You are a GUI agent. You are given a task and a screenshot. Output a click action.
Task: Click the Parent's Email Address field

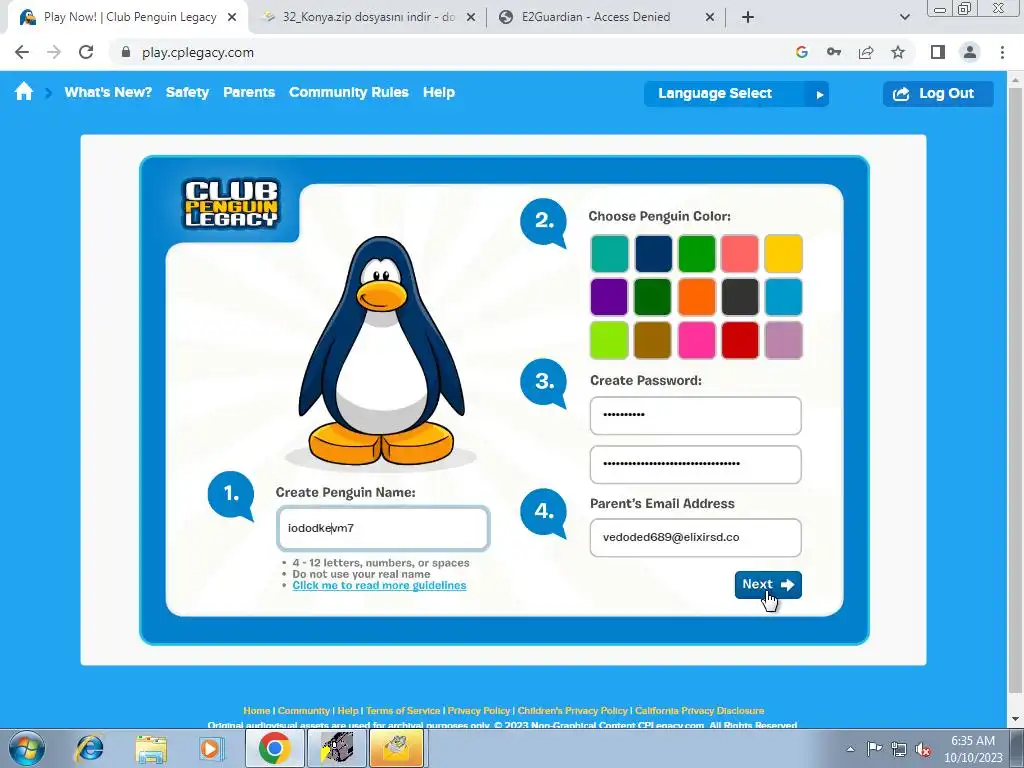pos(696,537)
